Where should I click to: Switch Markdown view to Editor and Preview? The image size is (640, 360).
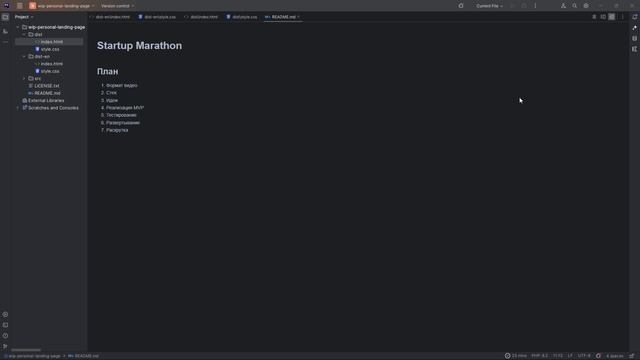click(603, 17)
